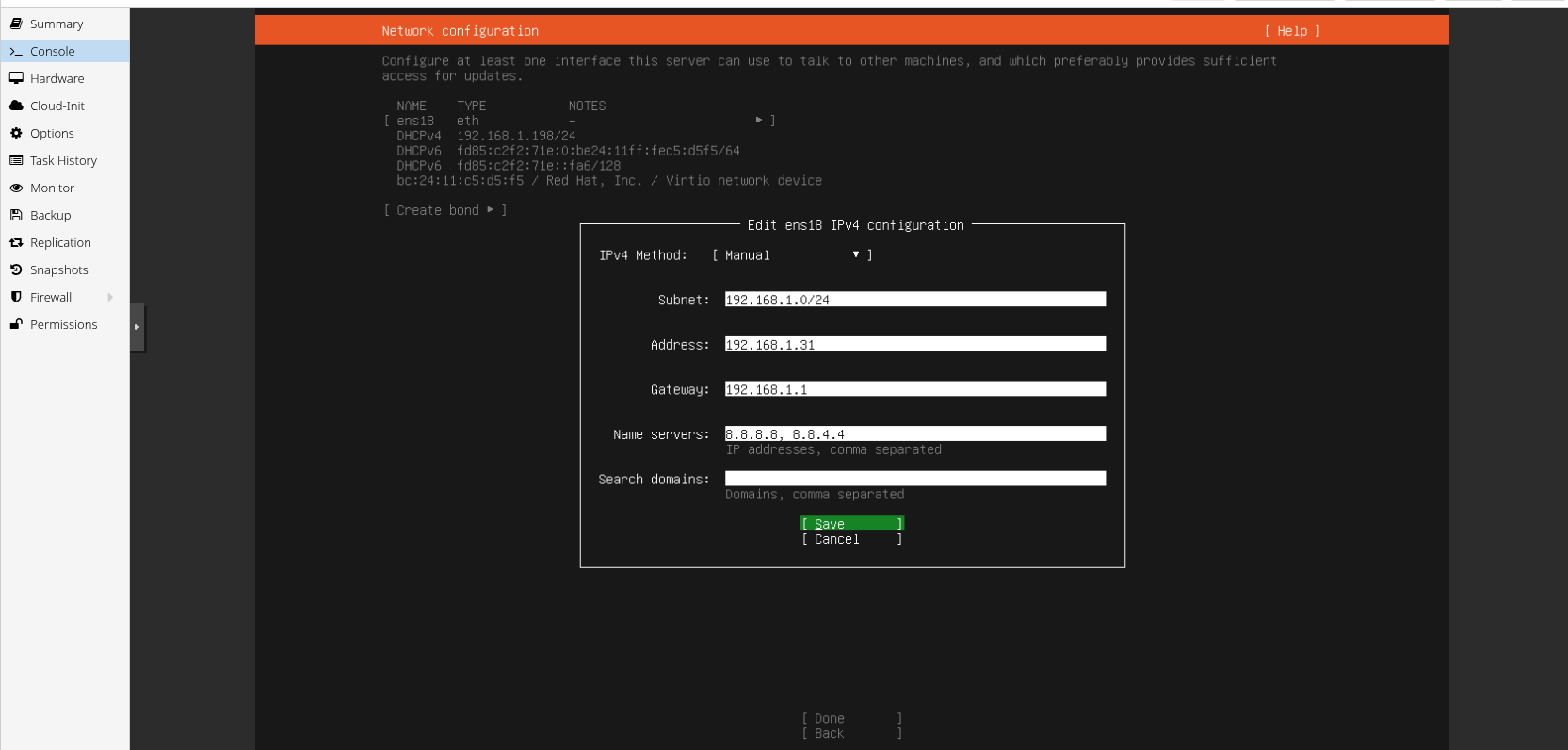Image resolution: width=1568 pixels, height=750 pixels.
Task: Open the Summary menu item
Action: pos(65,24)
